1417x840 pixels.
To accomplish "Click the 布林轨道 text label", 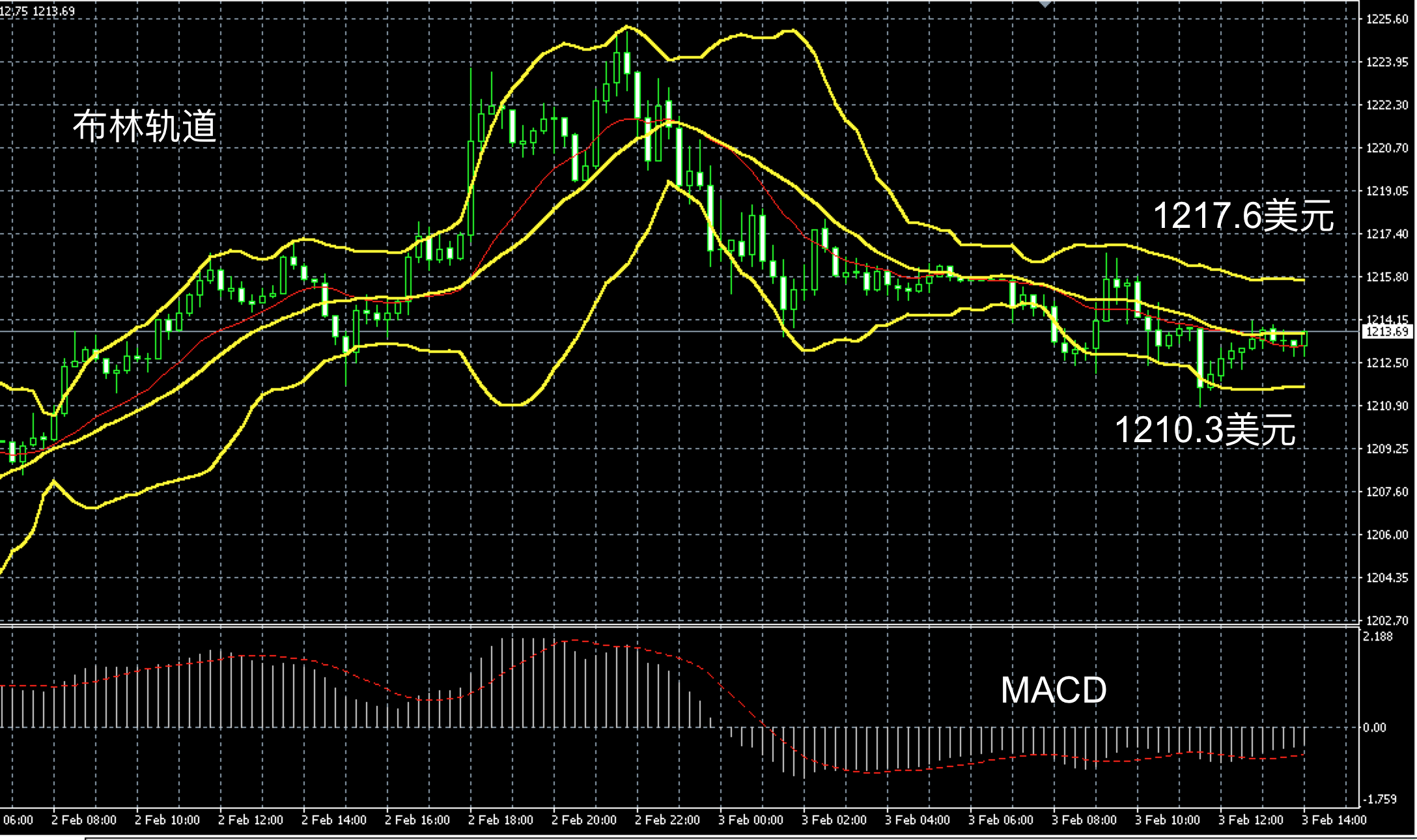I will 145,126.
